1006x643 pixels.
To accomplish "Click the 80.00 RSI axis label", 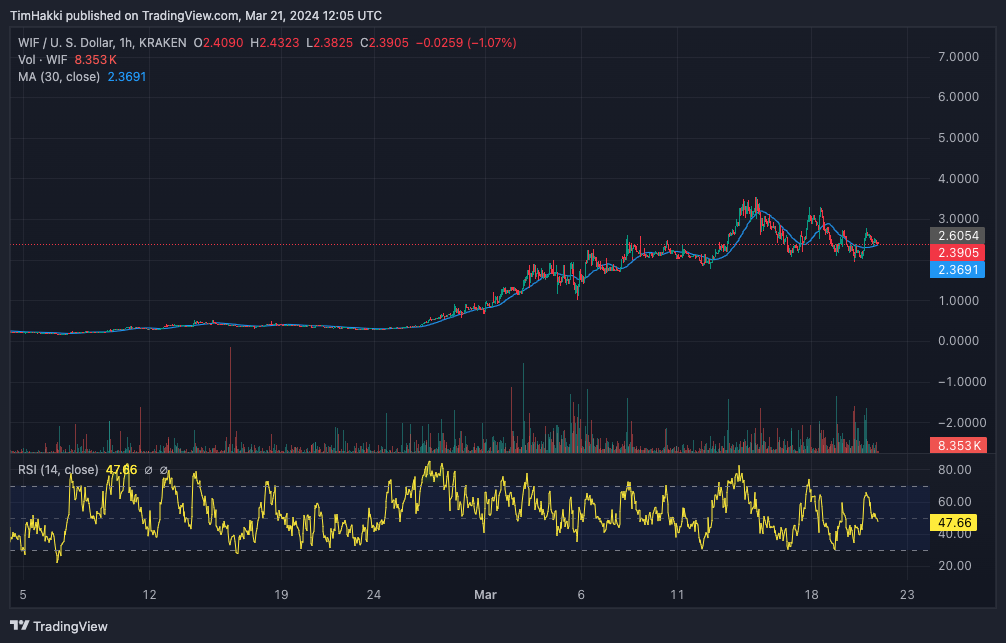I will pyautogui.click(x=955, y=470).
